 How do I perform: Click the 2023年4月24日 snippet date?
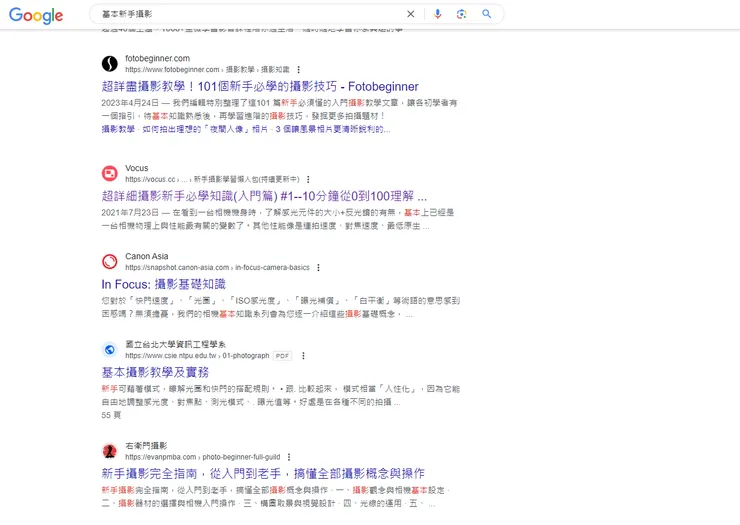(x=130, y=102)
